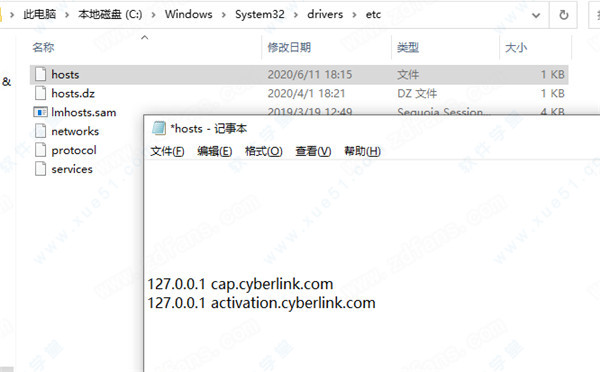The height and width of the screenshot is (372, 600).
Task: Expand chevron after drivers breadcrumb
Action: click(x=354, y=15)
